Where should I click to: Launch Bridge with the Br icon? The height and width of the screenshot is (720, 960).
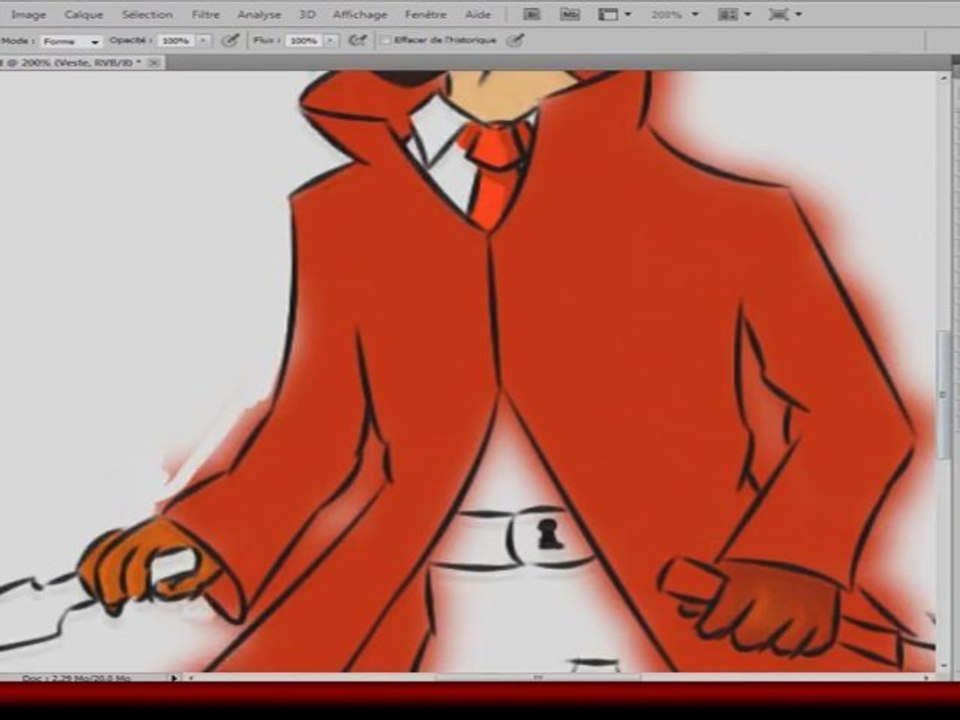pos(531,15)
